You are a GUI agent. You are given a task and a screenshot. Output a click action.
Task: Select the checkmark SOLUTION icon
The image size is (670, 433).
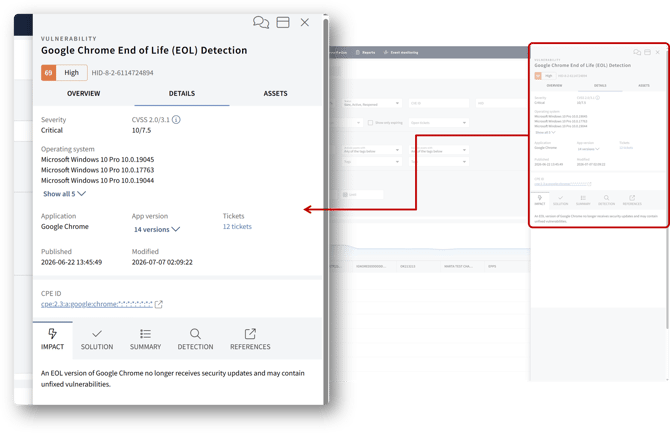click(97, 333)
